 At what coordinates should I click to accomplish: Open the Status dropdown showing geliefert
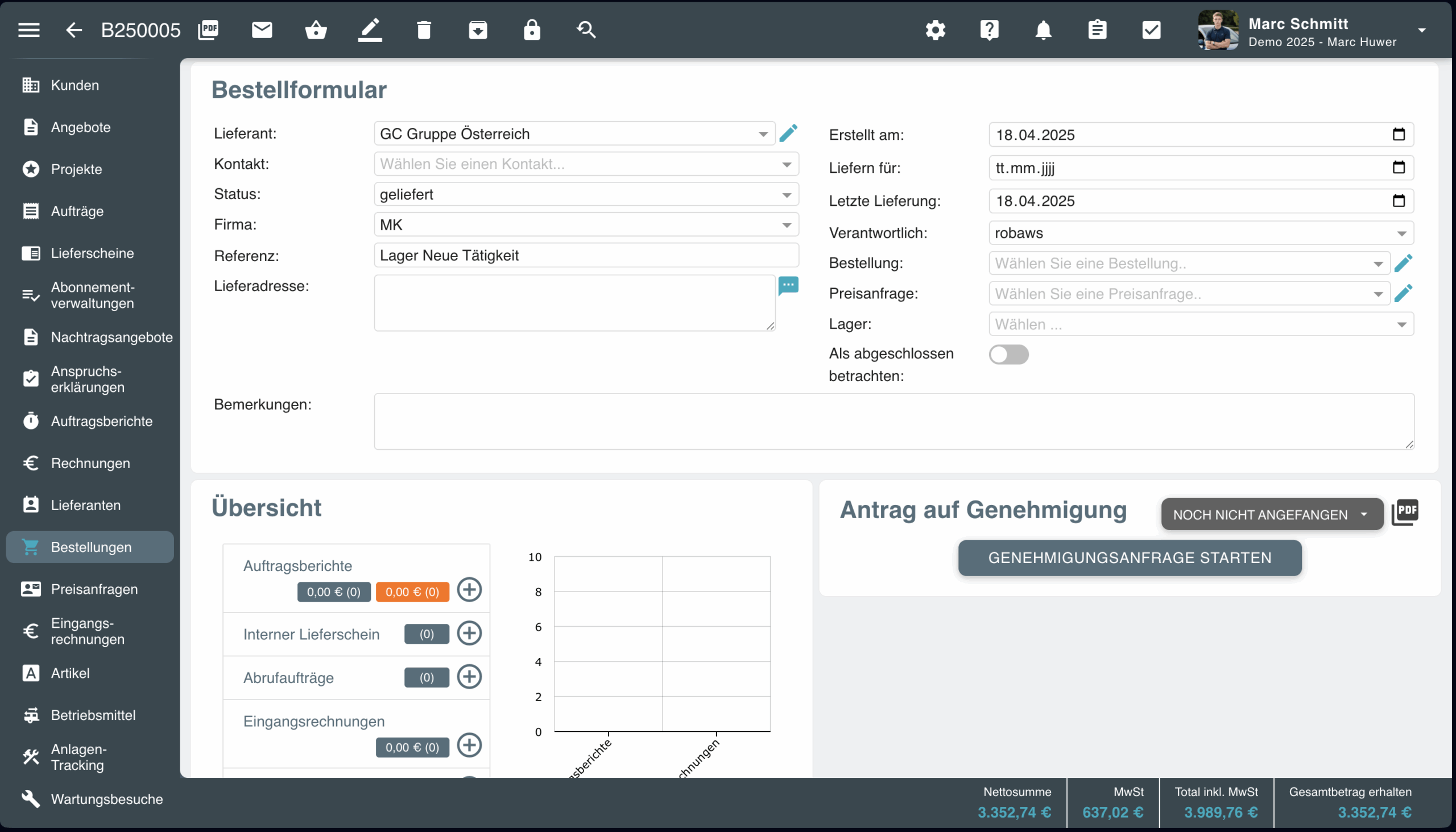[586, 194]
